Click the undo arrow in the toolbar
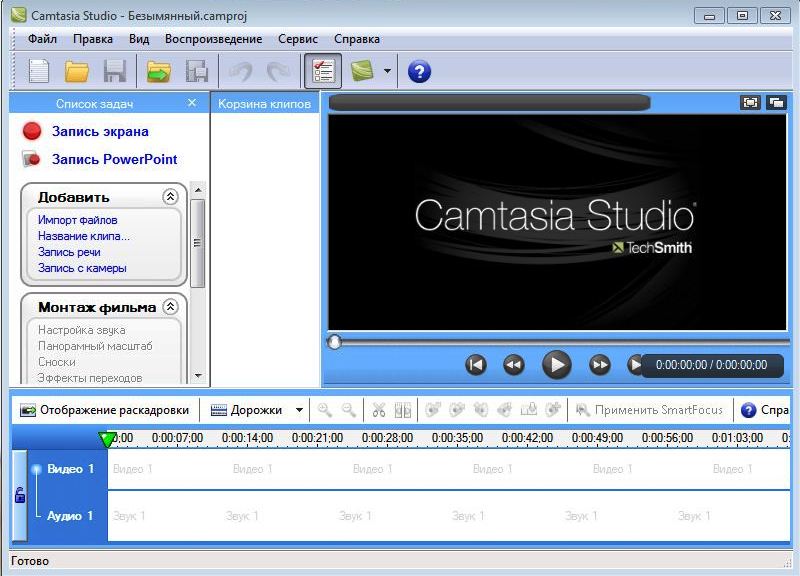The image size is (800, 576). point(240,71)
